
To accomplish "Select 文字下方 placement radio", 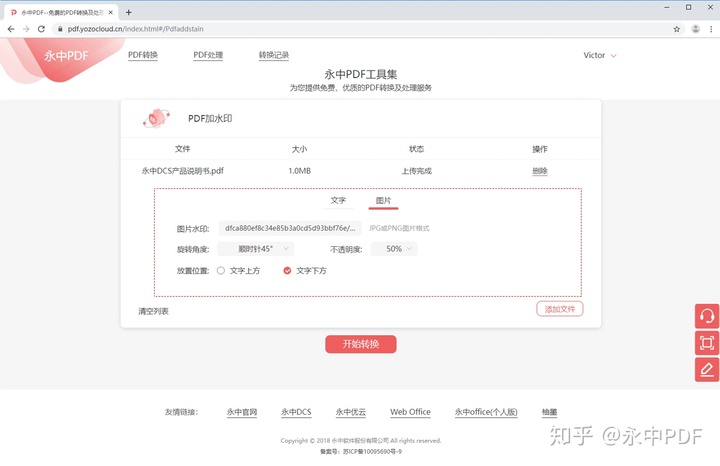I will point(287,271).
